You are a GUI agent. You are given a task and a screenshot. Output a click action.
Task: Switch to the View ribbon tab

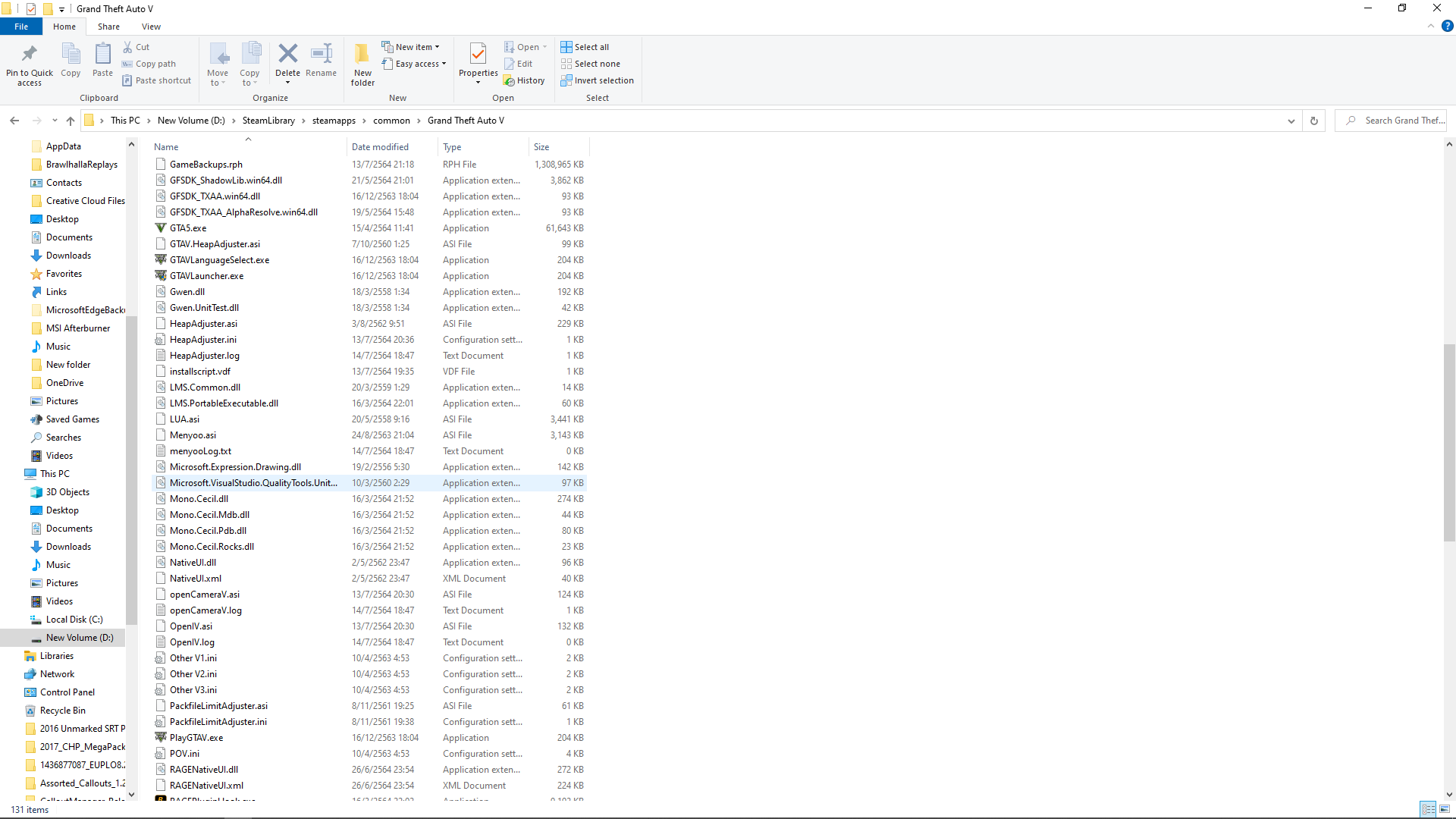[151, 27]
